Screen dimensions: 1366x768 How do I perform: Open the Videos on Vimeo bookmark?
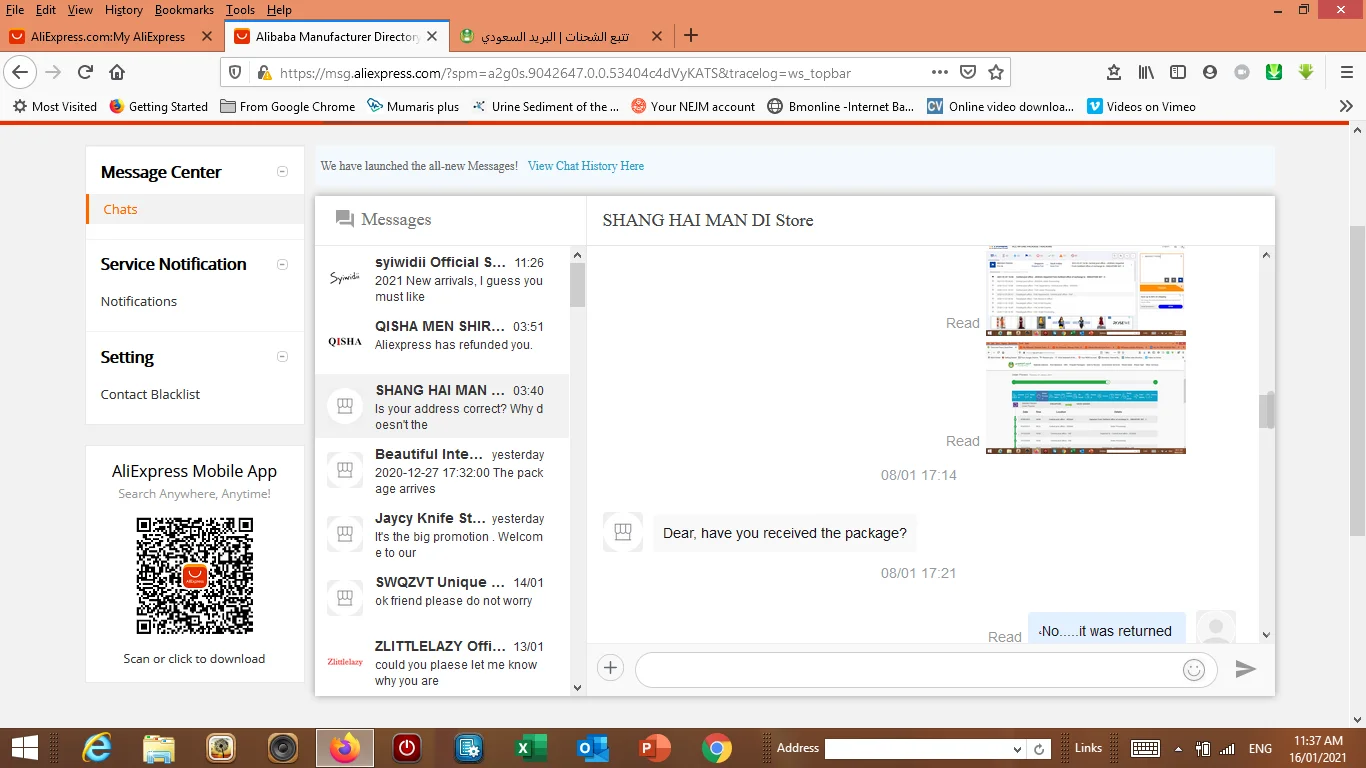[1141, 106]
